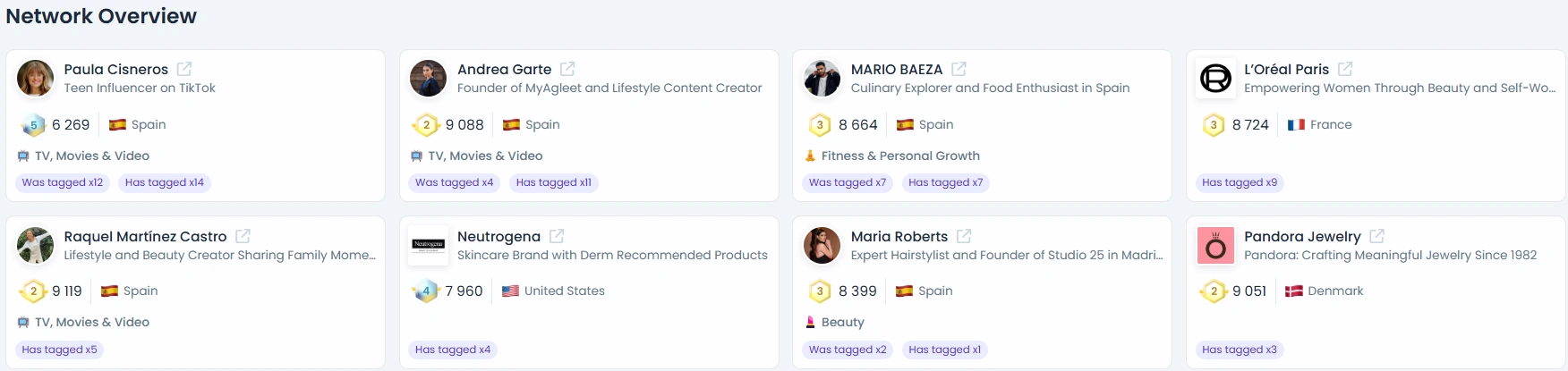Click Andrea Garte profile avatar
The height and width of the screenshot is (371, 1568).
(428, 79)
